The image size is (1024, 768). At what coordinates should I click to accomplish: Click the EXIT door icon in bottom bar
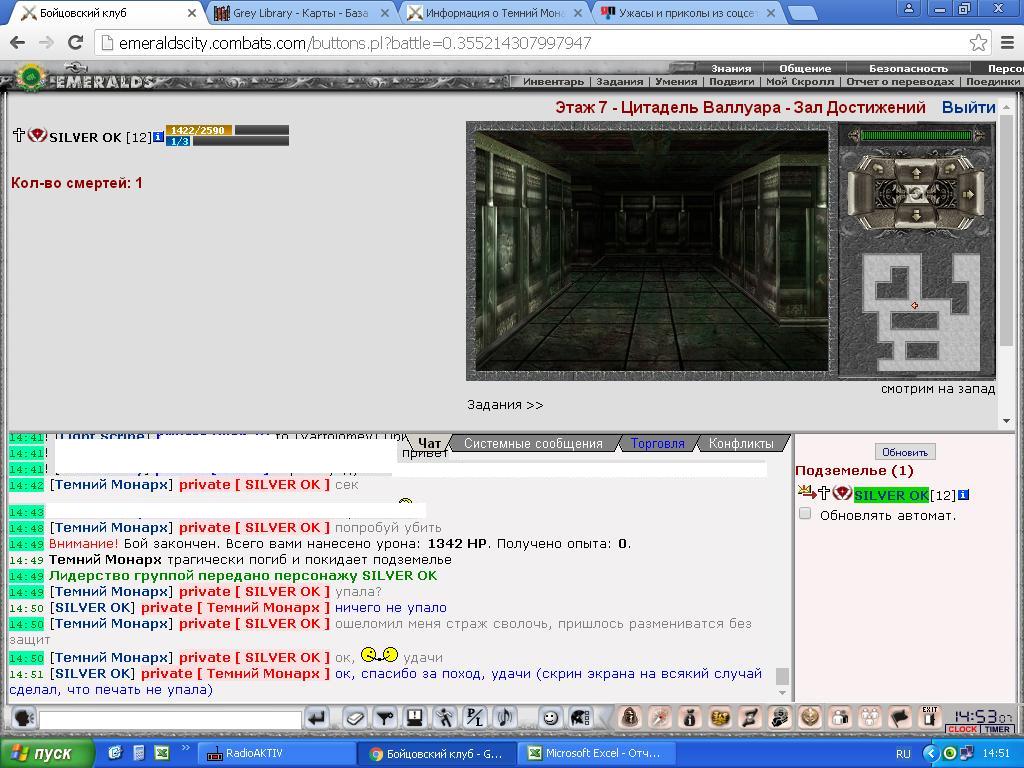pos(930,717)
